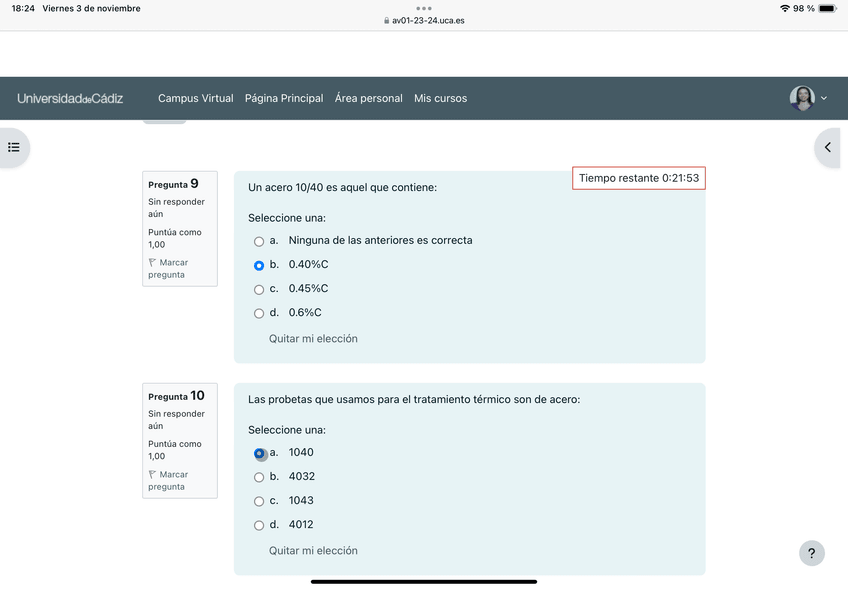Click the Universidad de Cádiz logo
This screenshot has width=848, height=589.
(70, 98)
